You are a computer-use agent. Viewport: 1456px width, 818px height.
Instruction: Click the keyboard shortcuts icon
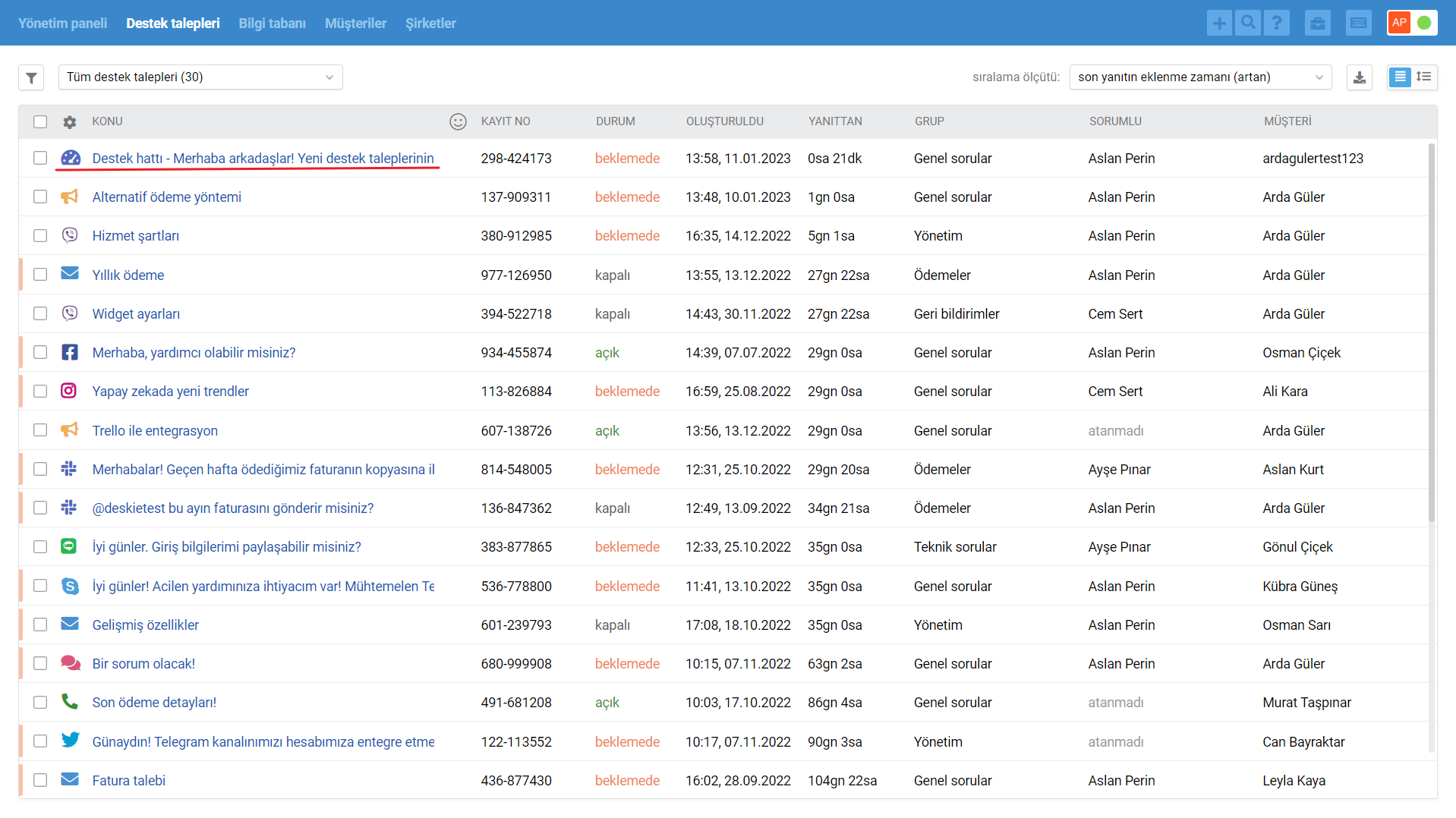pos(1359,23)
